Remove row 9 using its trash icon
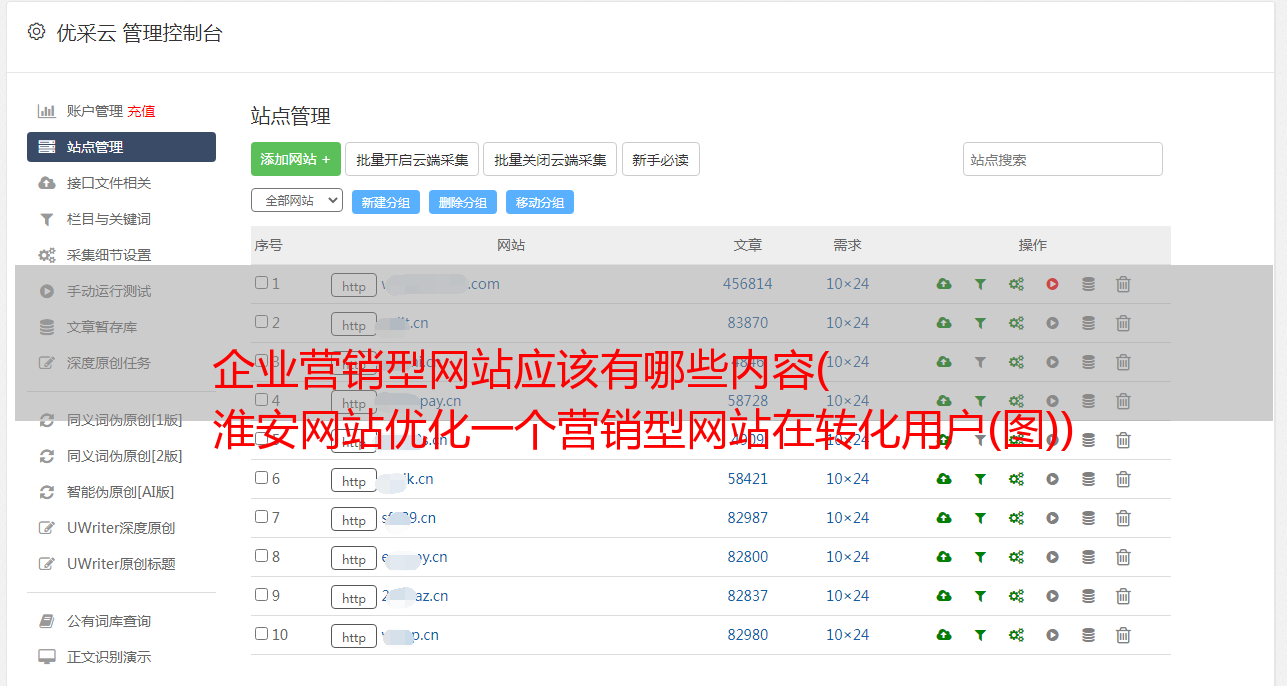The image size is (1287, 686). (1123, 596)
